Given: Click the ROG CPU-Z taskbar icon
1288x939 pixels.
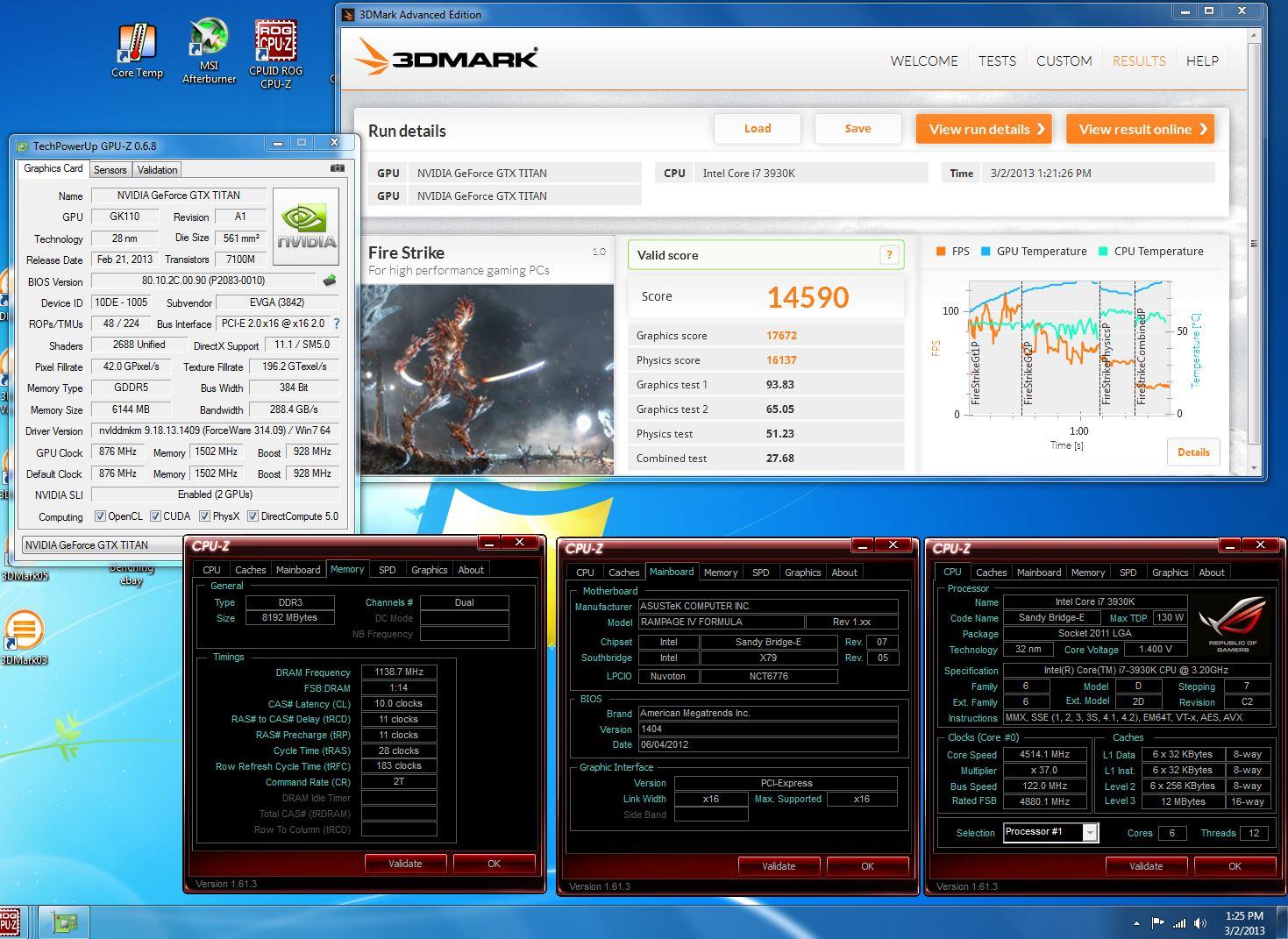Looking at the screenshot, I should coord(9,922).
